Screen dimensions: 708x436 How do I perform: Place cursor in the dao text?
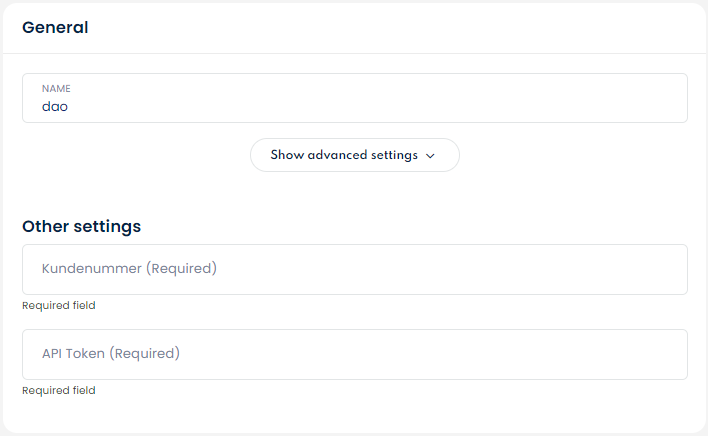54,105
